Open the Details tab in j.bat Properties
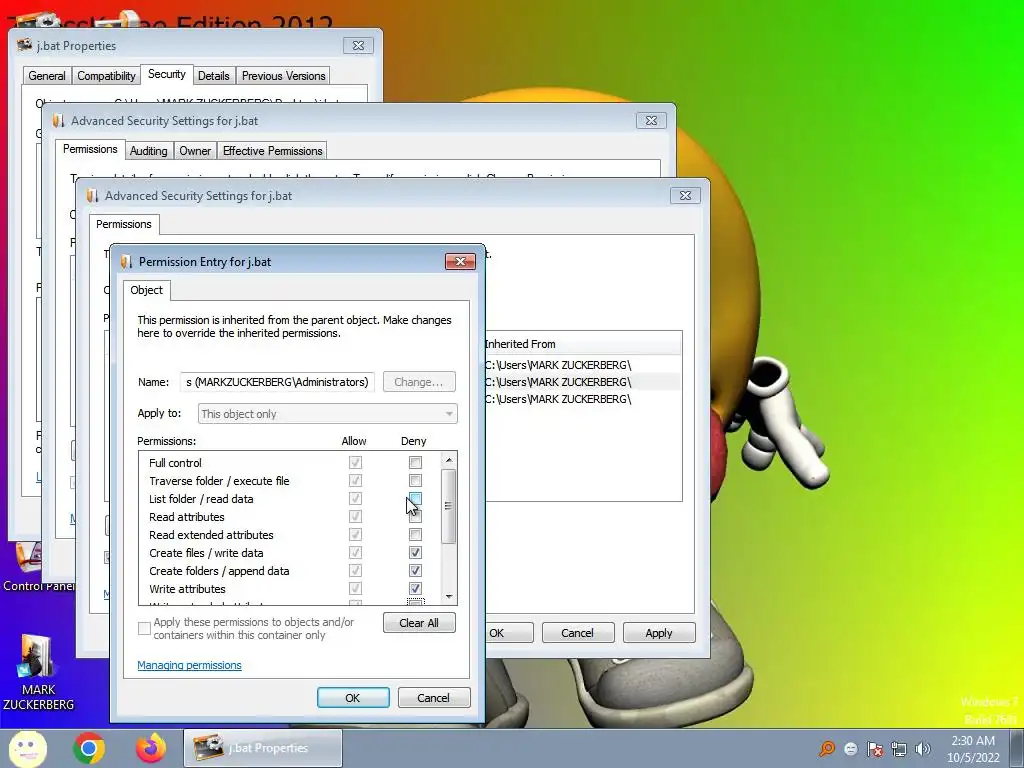1024x768 pixels. tap(214, 76)
